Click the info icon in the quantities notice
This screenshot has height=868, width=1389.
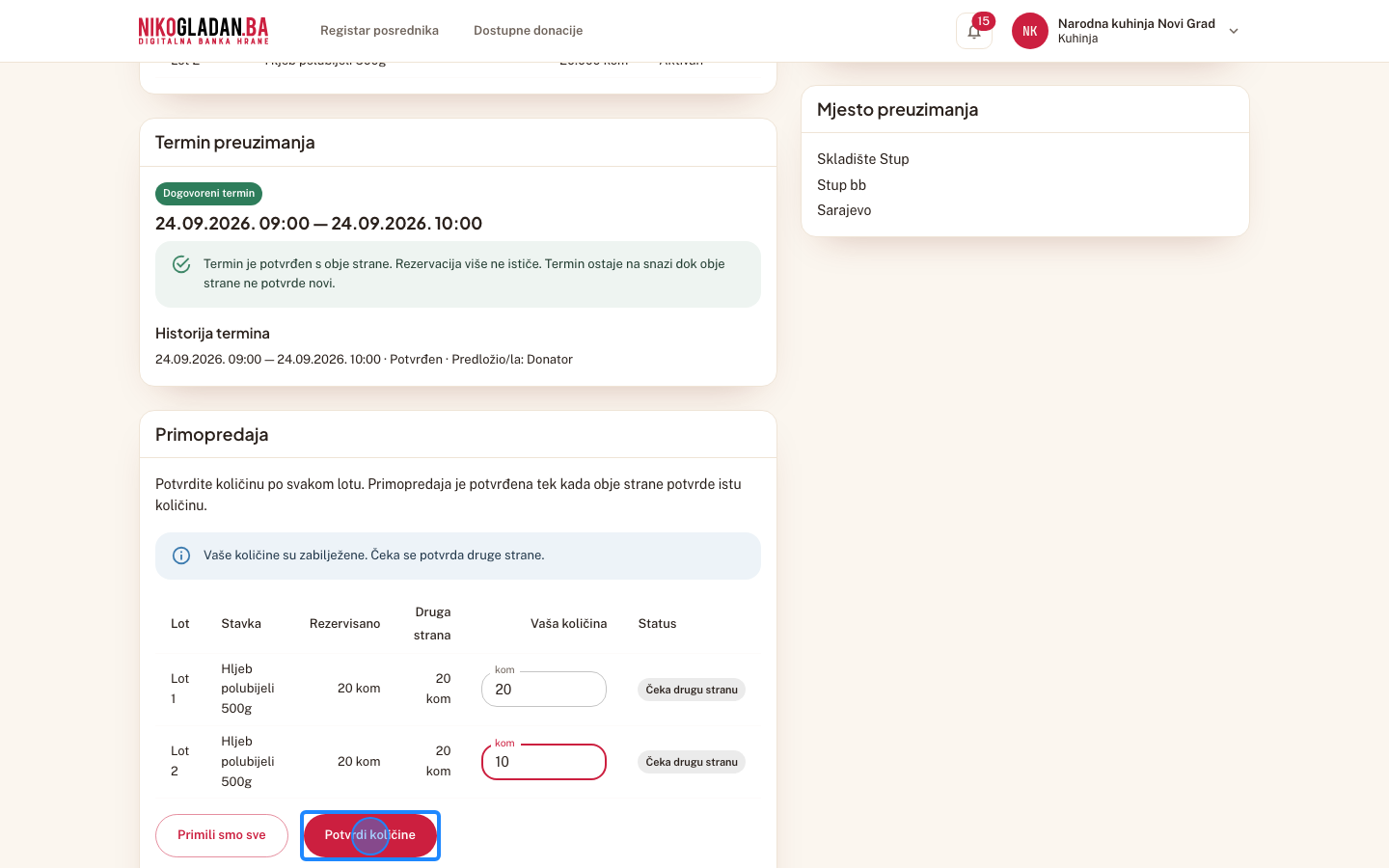181,556
